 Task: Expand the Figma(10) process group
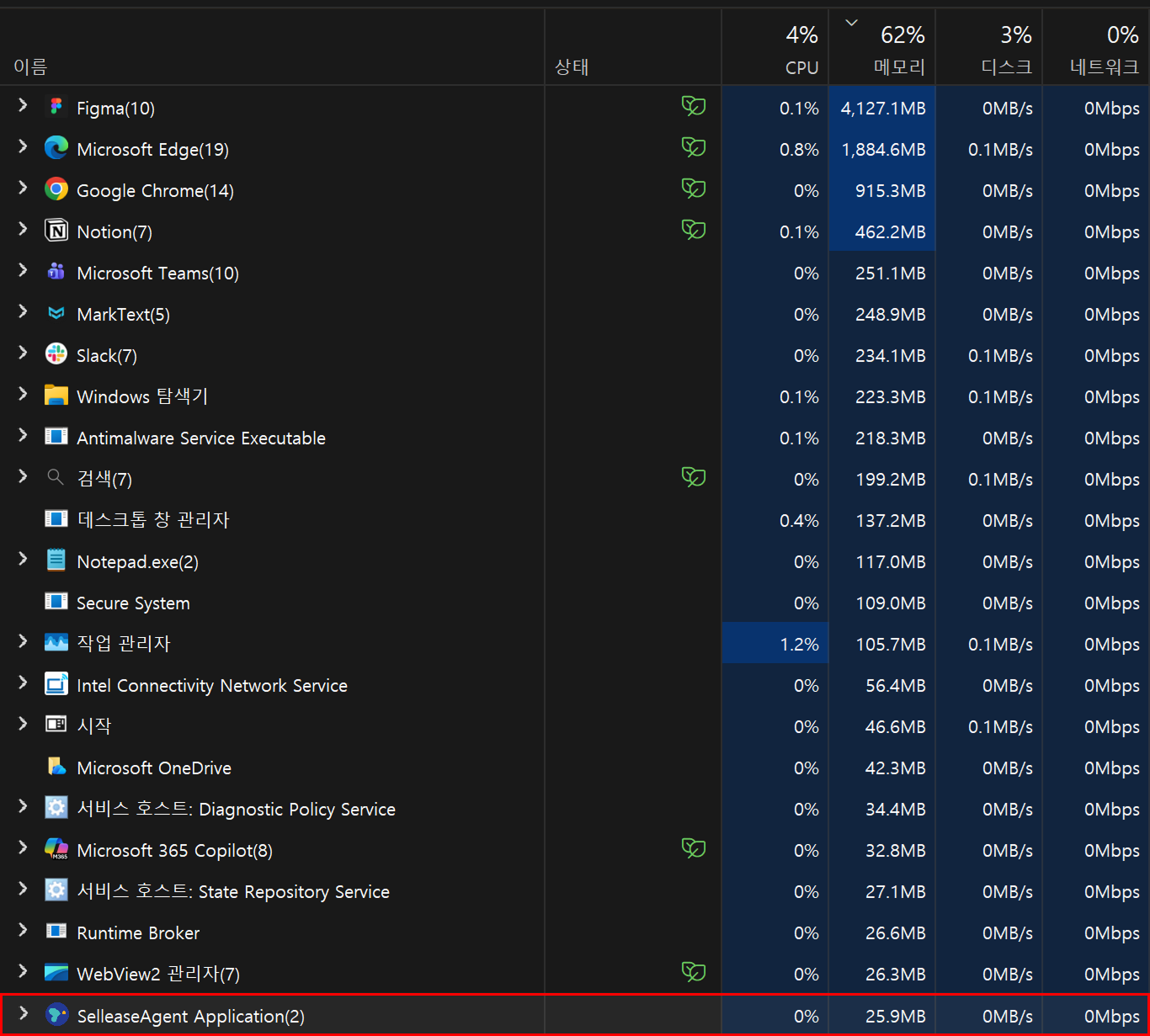[23, 105]
